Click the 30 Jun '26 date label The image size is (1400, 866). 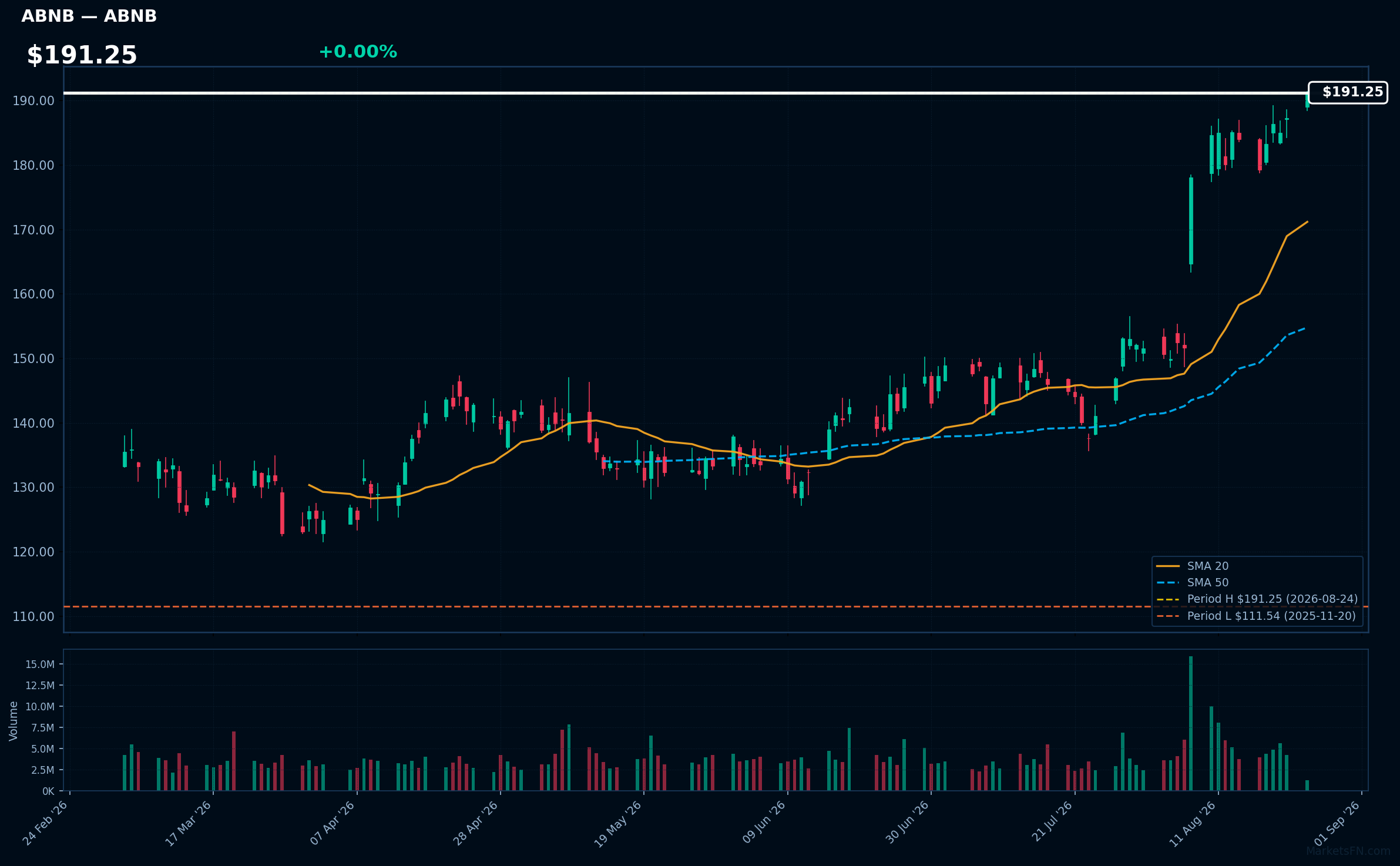[907, 824]
